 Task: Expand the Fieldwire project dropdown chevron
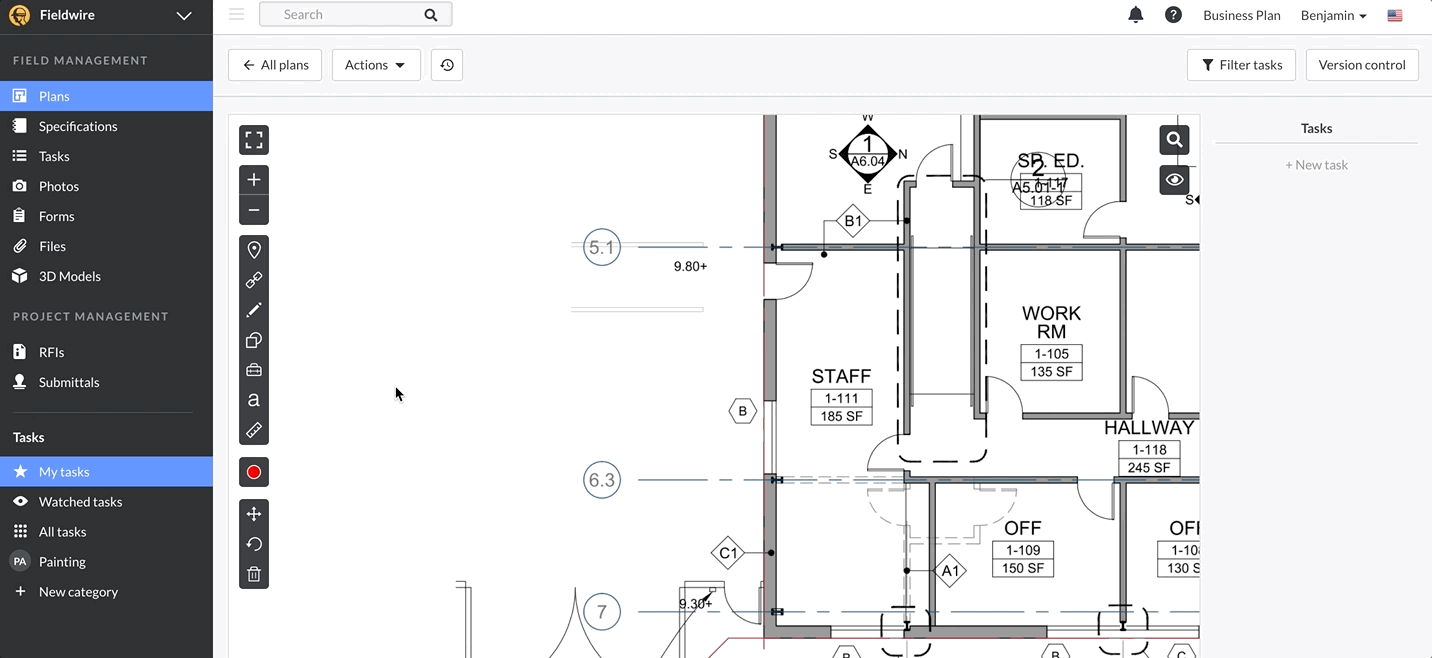point(183,16)
